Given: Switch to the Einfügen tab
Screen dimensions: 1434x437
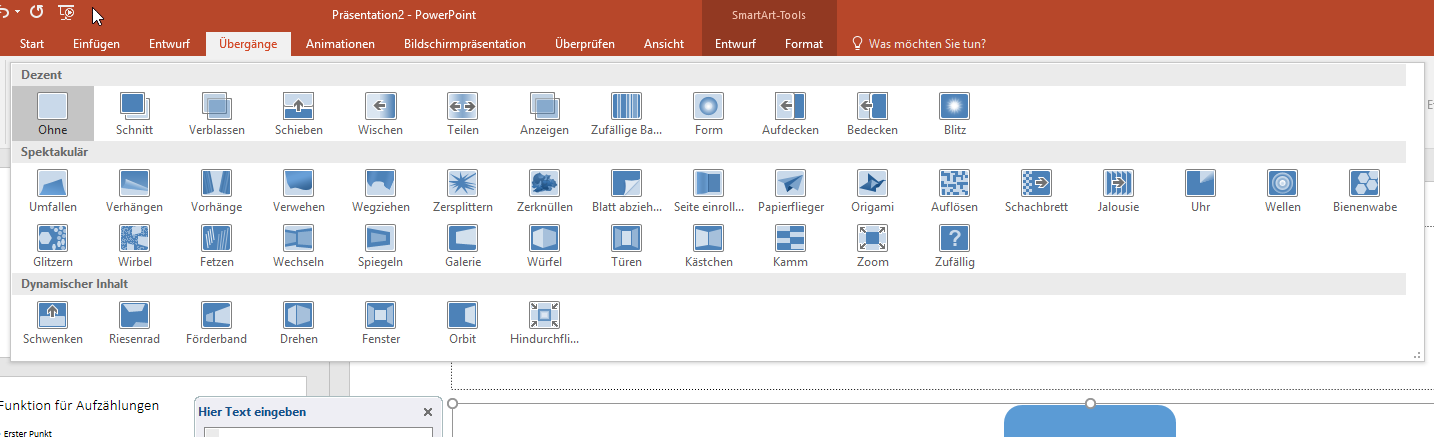Looking at the screenshot, I should pos(96,44).
